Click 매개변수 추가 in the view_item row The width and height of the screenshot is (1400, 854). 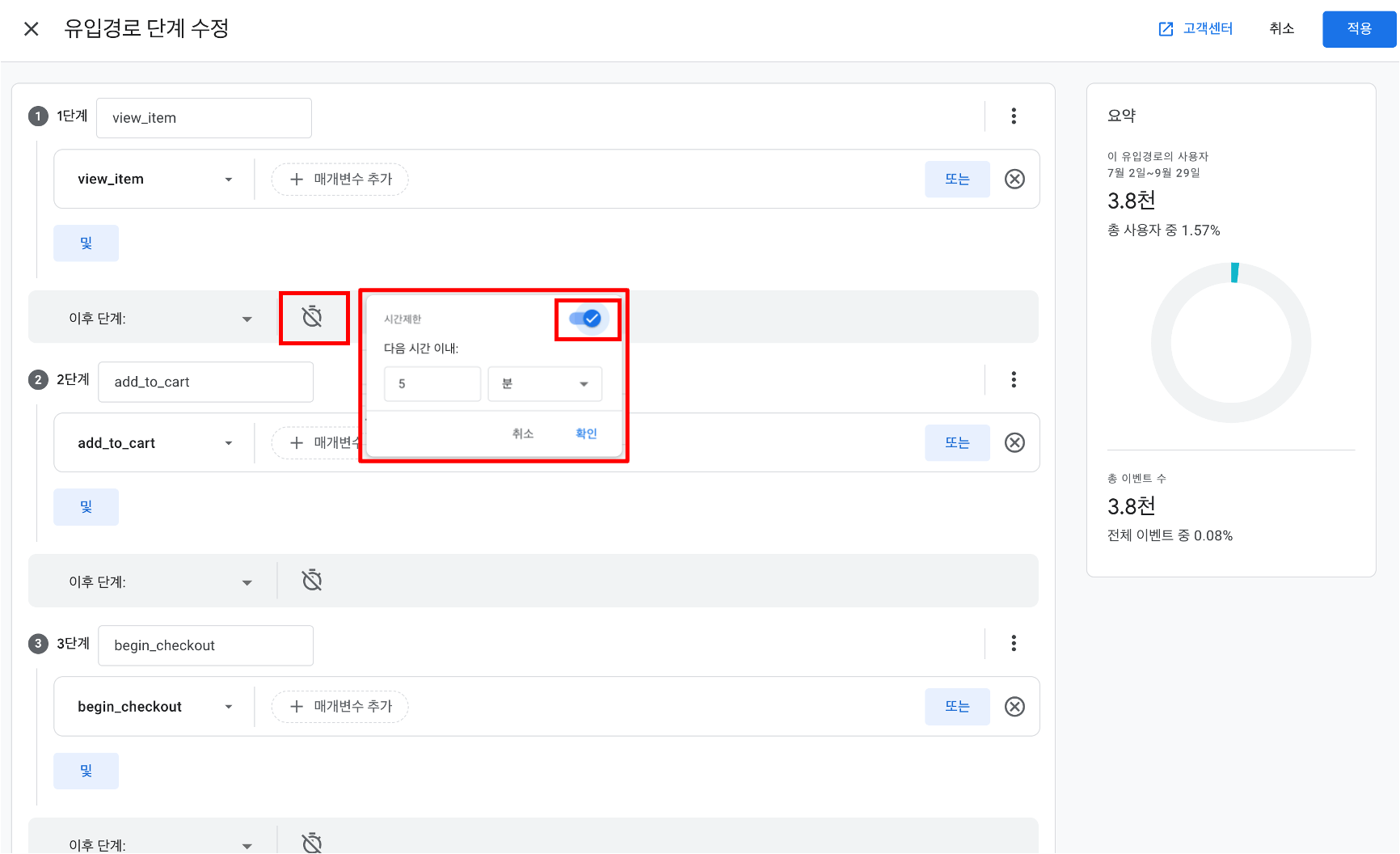(x=340, y=180)
